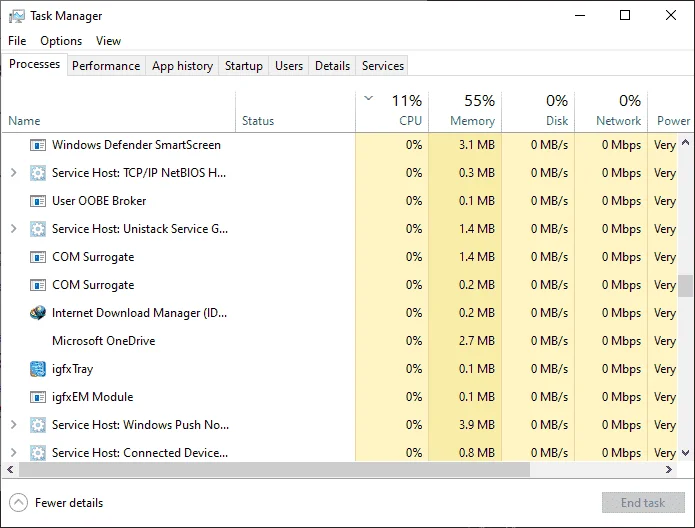
Task: Click the Windows Defender SmartScreen process icon
Action: point(38,145)
